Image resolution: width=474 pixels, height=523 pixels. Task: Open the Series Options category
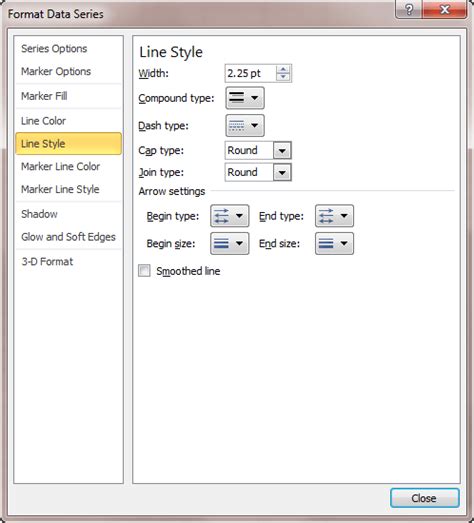tap(68, 49)
